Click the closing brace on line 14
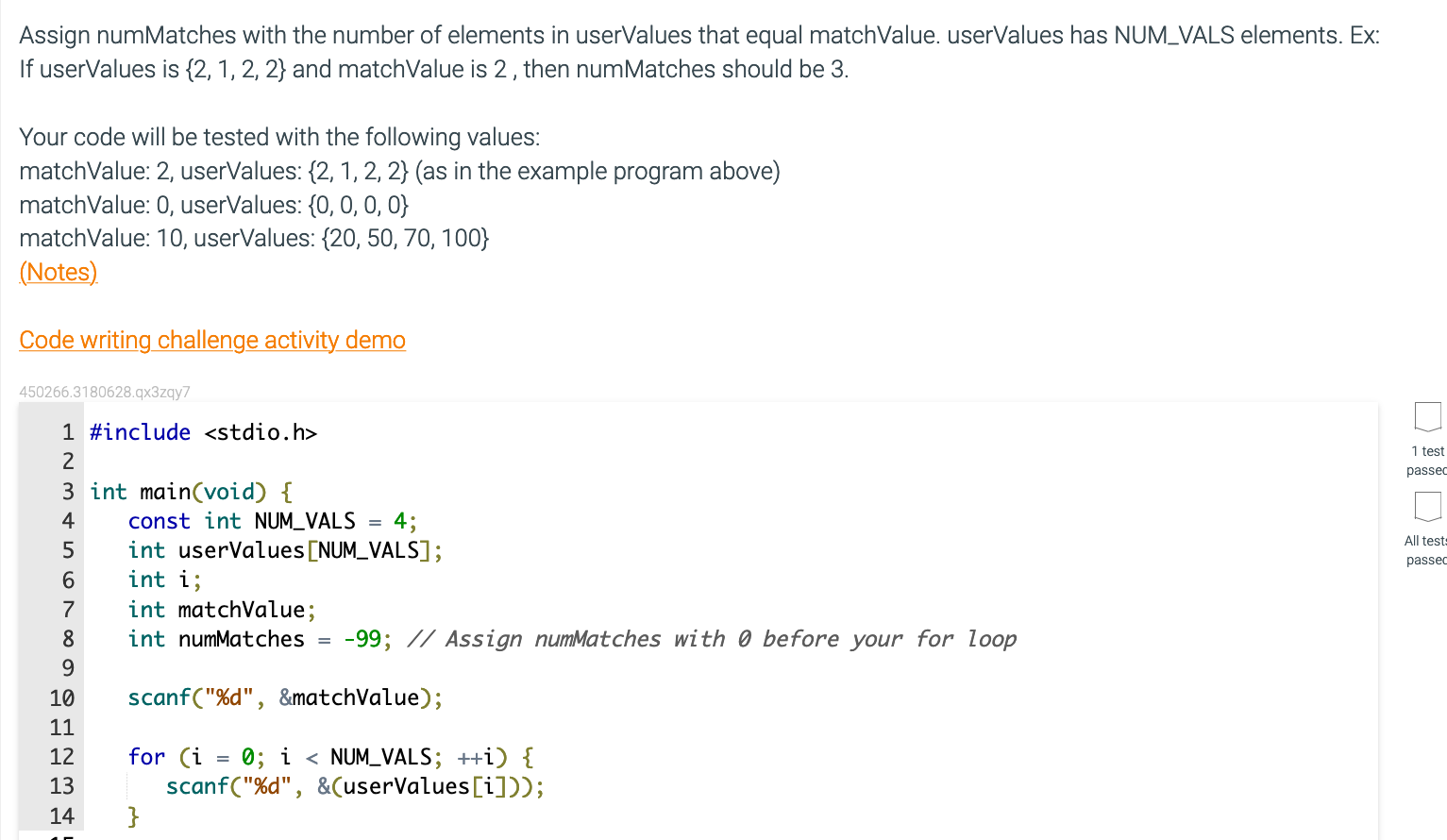This screenshot has height=840, width=1447. pyautogui.click(x=133, y=815)
